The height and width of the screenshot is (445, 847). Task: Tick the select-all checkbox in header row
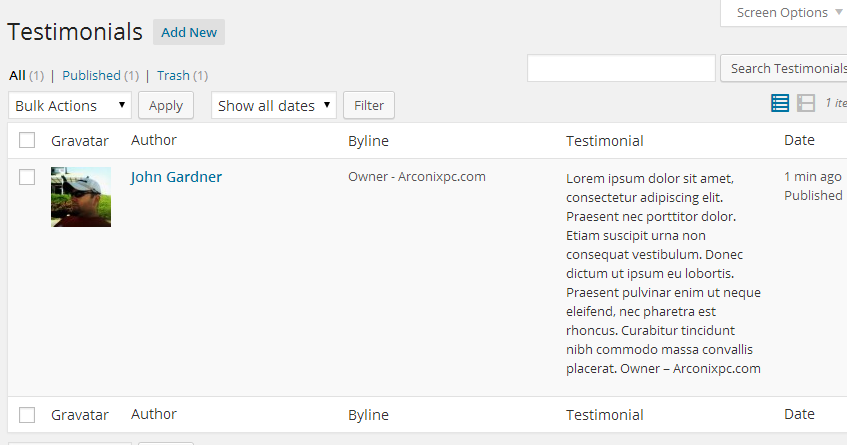pos(27,140)
